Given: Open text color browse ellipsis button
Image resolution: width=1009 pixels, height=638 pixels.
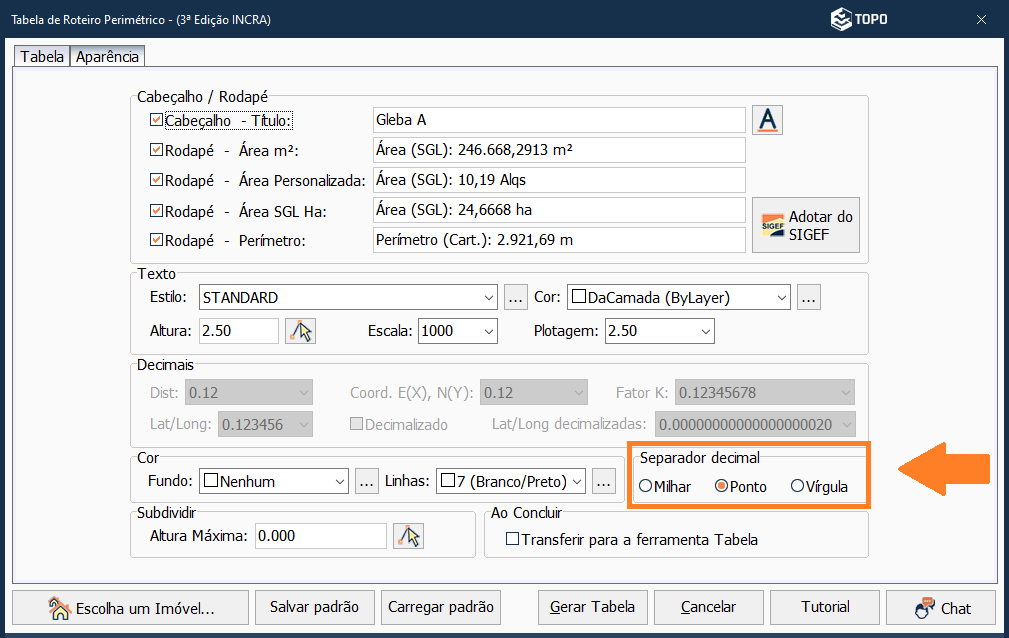Looking at the screenshot, I should [x=809, y=297].
